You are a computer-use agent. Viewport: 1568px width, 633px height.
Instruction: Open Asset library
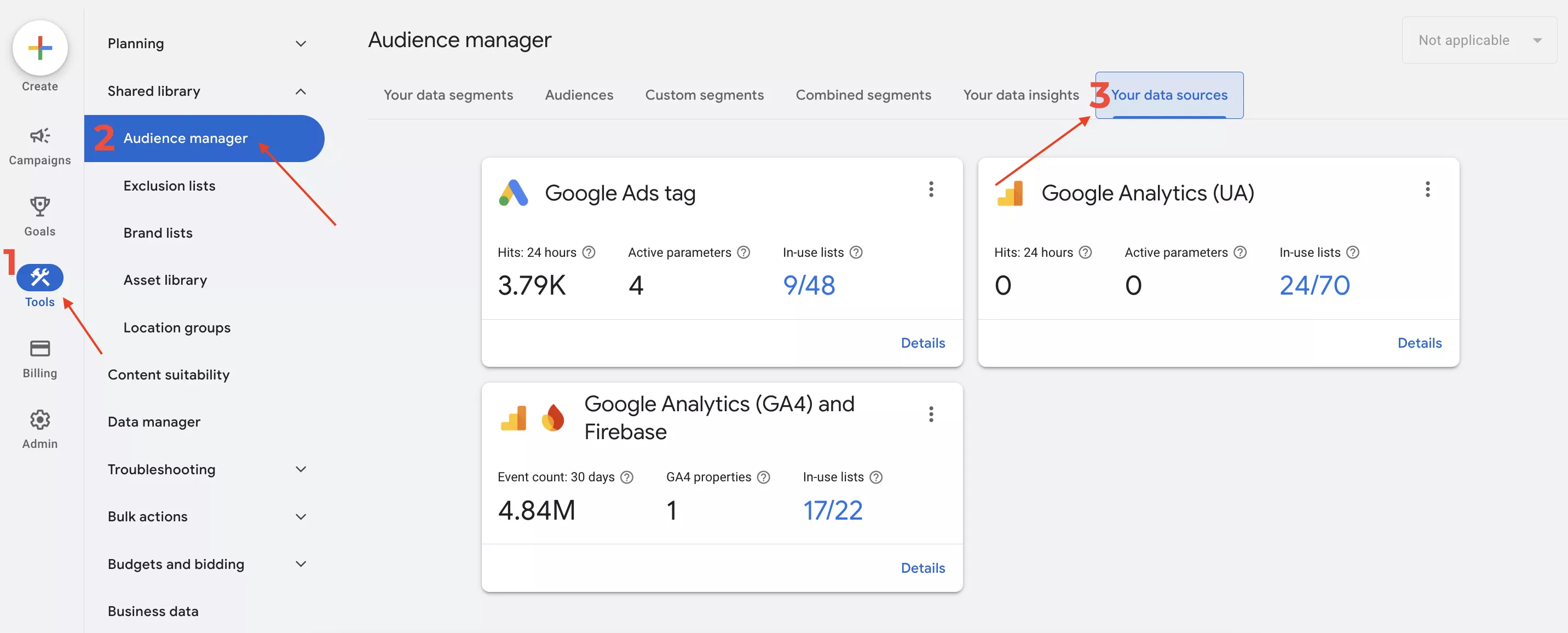(x=165, y=280)
